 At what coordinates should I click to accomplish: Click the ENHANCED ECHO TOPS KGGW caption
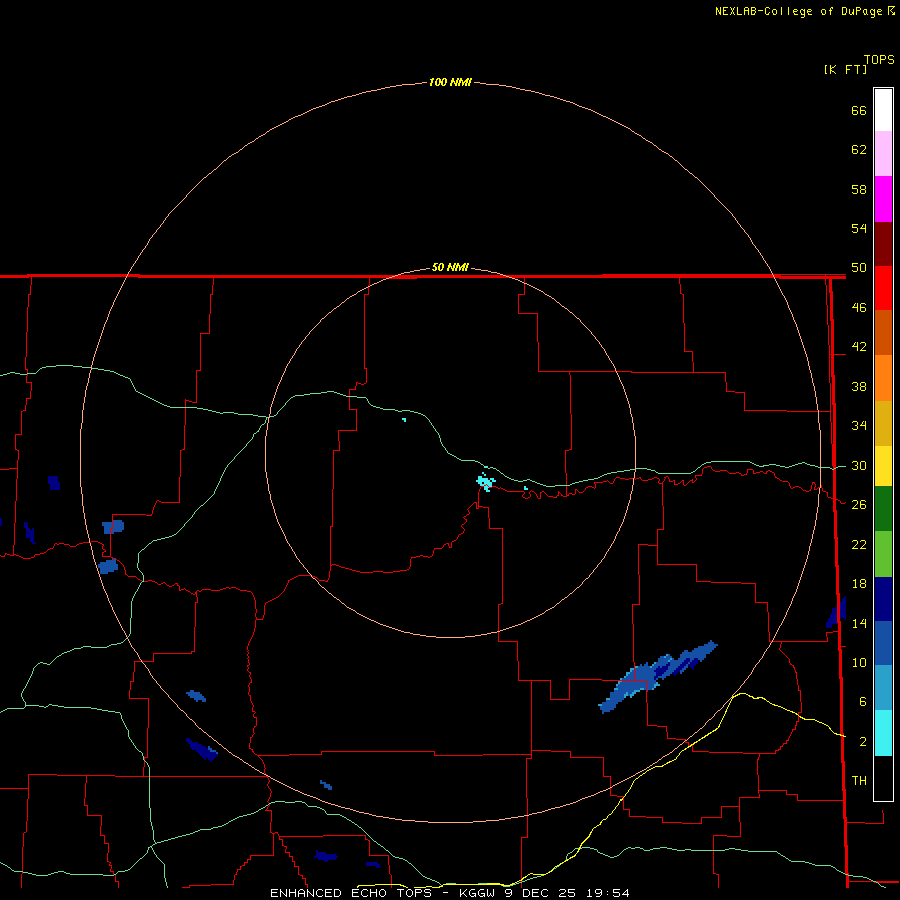450,893
